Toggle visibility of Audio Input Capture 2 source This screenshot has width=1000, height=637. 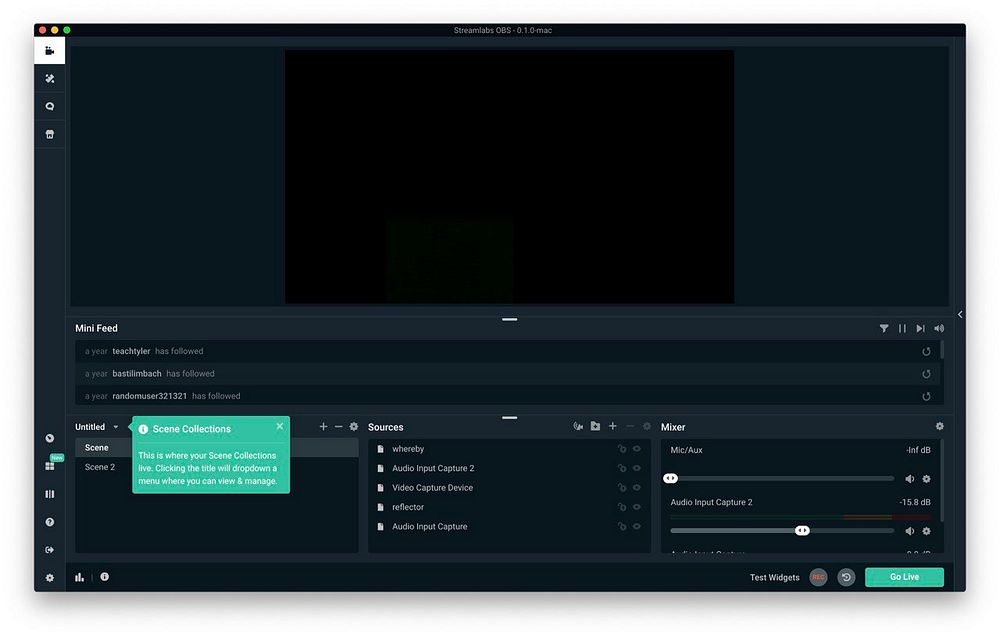(x=636, y=468)
